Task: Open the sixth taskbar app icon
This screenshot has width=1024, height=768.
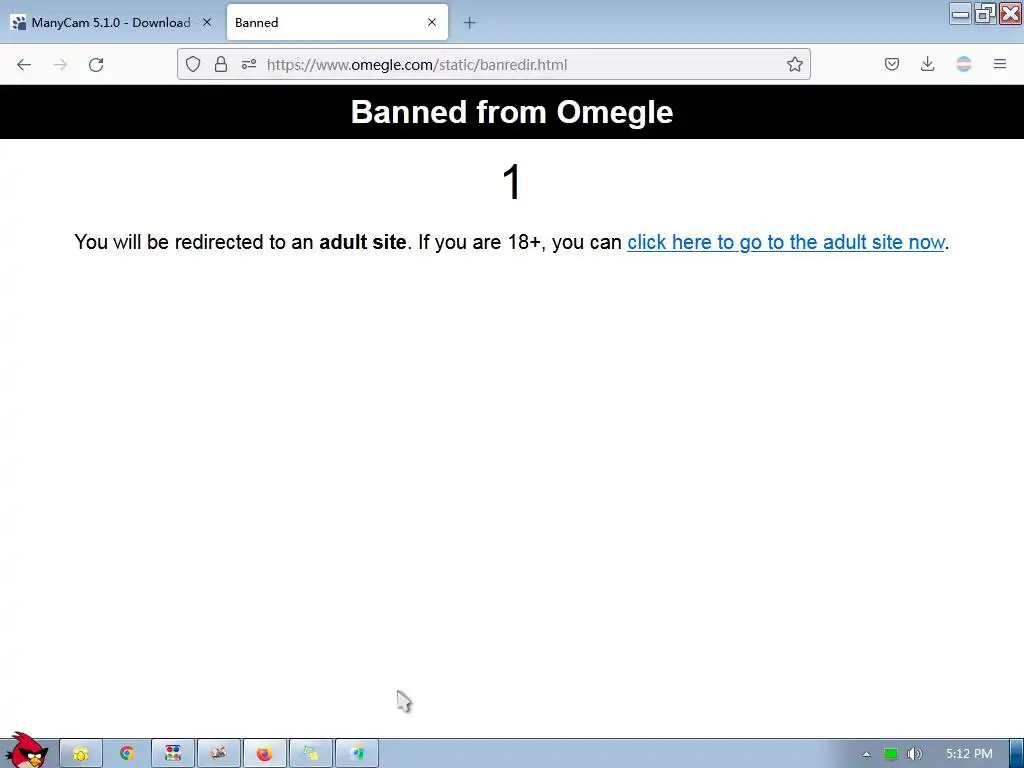Action: (x=311, y=754)
